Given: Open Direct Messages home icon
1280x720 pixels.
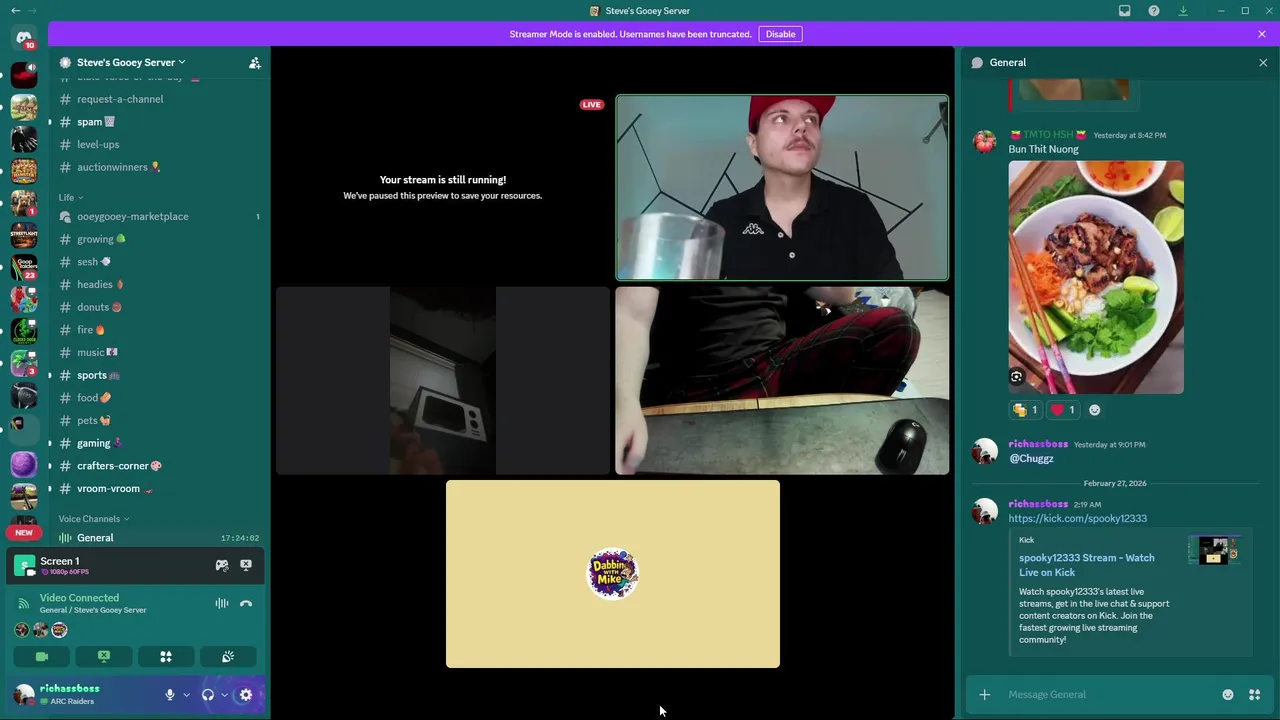Looking at the screenshot, I should (24, 38).
